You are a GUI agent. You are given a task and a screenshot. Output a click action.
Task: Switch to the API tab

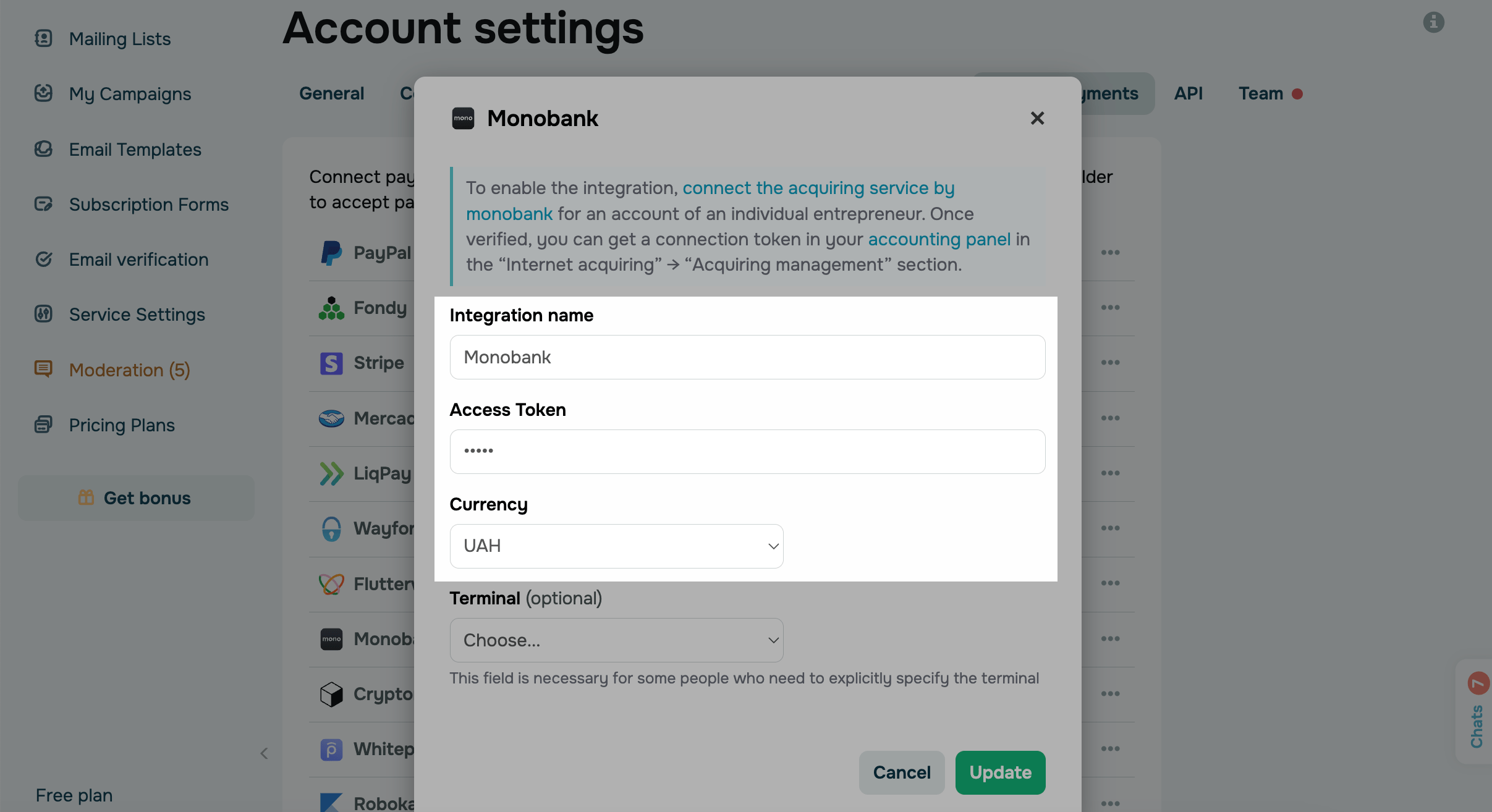point(1188,93)
